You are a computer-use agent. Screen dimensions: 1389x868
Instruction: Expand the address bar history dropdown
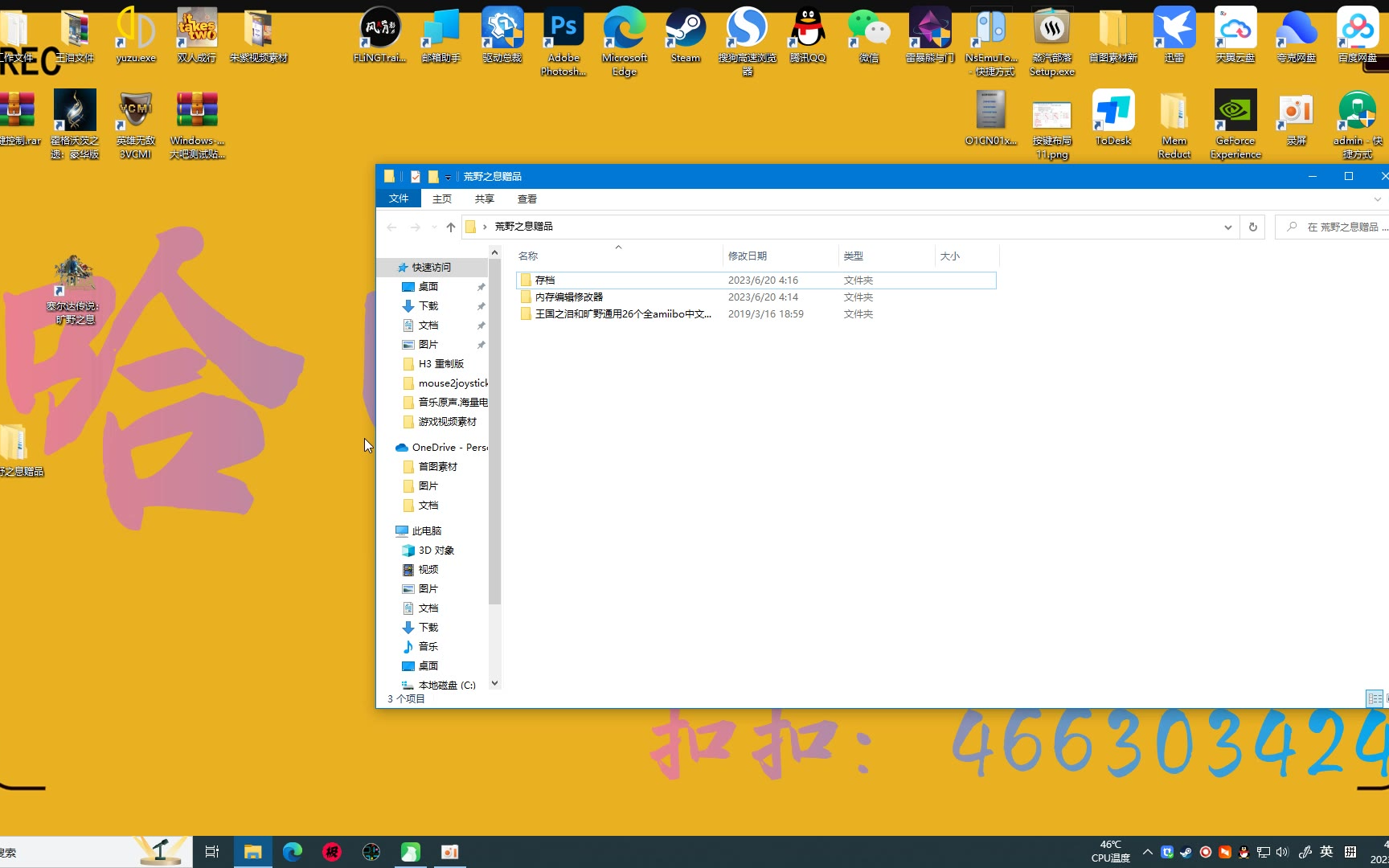[x=1227, y=227]
